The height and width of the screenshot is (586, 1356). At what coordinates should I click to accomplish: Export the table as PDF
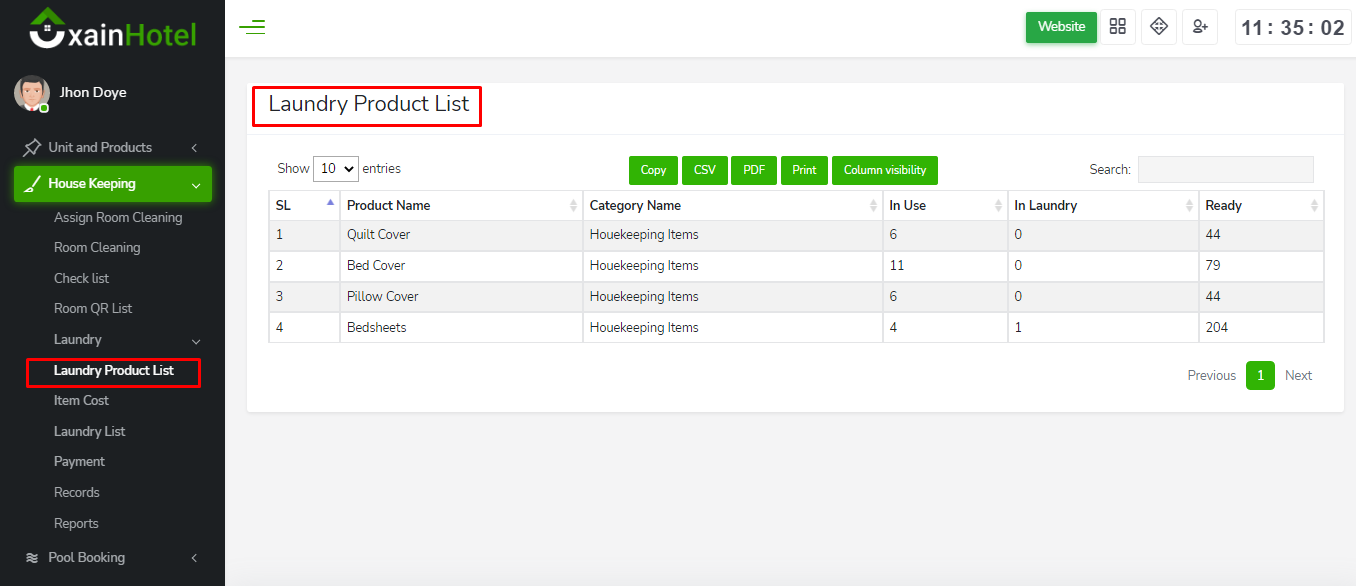pos(753,170)
